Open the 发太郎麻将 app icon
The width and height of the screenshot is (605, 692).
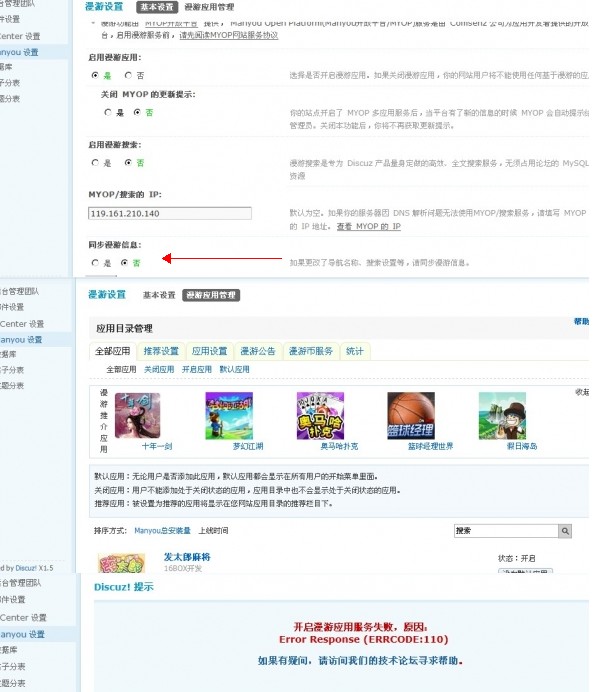pos(121,563)
